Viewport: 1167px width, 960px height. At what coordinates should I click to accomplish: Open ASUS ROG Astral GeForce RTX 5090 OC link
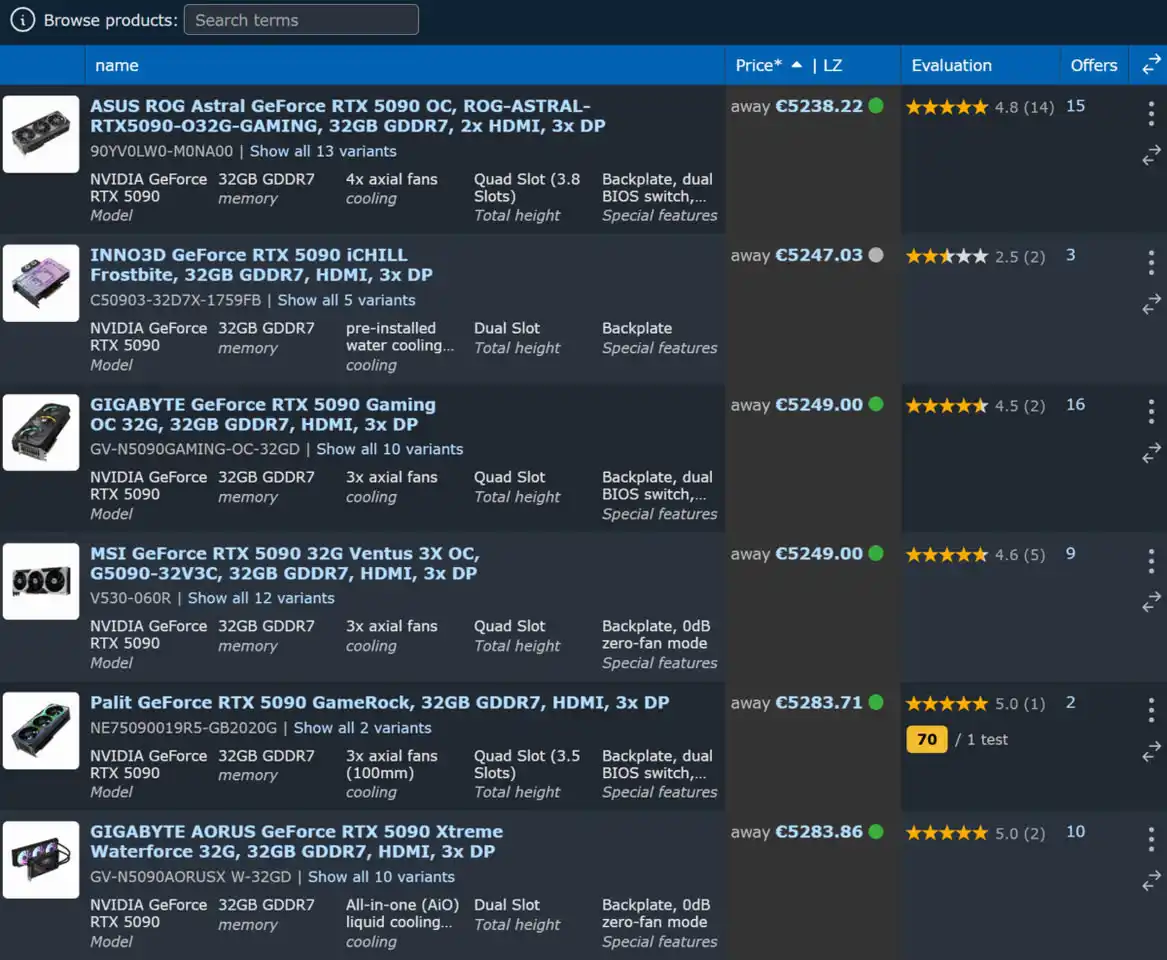tap(348, 116)
